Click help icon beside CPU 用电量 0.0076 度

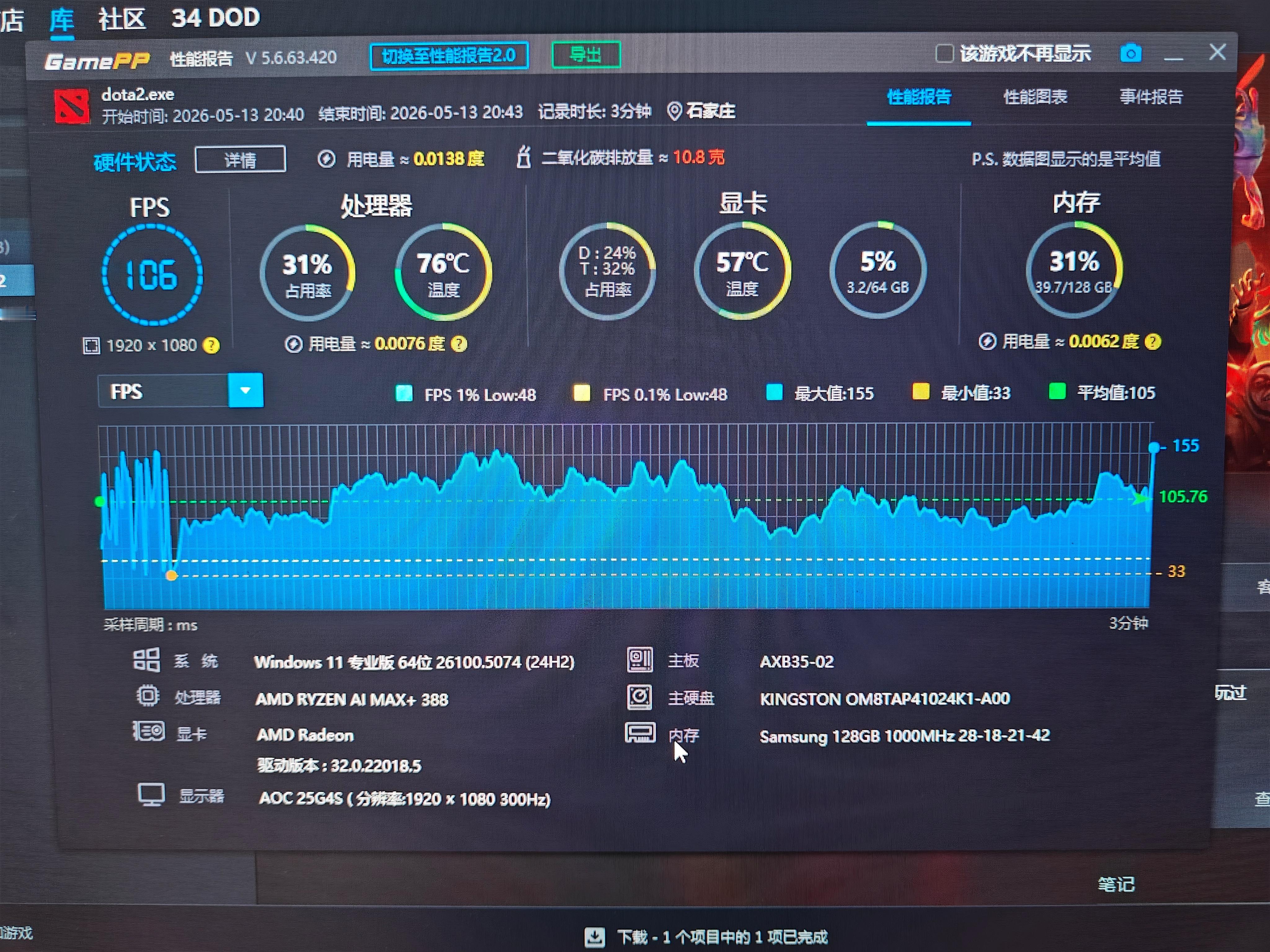pyautogui.click(x=459, y=344)
